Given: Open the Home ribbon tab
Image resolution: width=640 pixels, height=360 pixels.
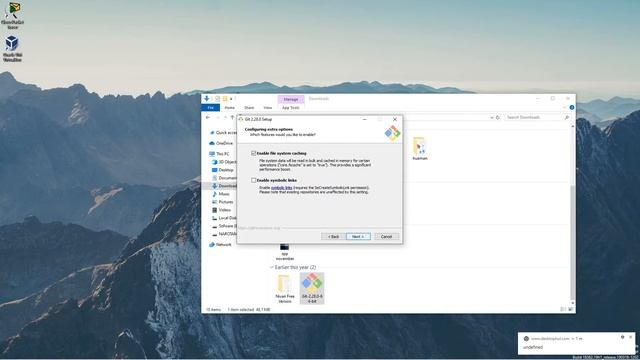Looking at the screenshot, I should [229, 108].
